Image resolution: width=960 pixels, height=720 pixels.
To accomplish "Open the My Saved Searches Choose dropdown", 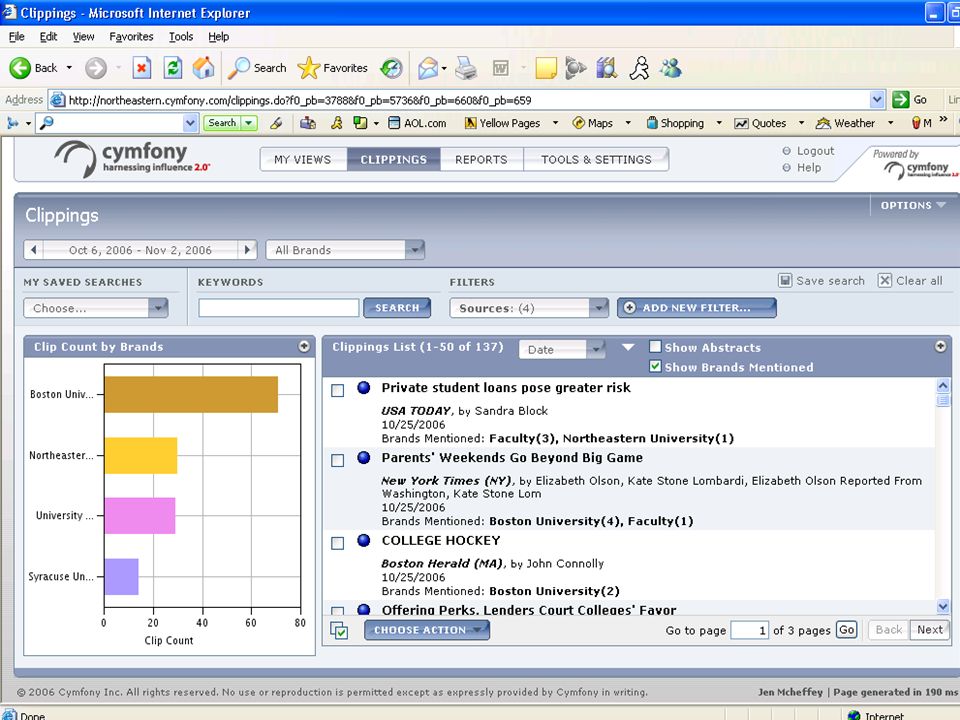I will pyautogui.click(x=96, y=308).
